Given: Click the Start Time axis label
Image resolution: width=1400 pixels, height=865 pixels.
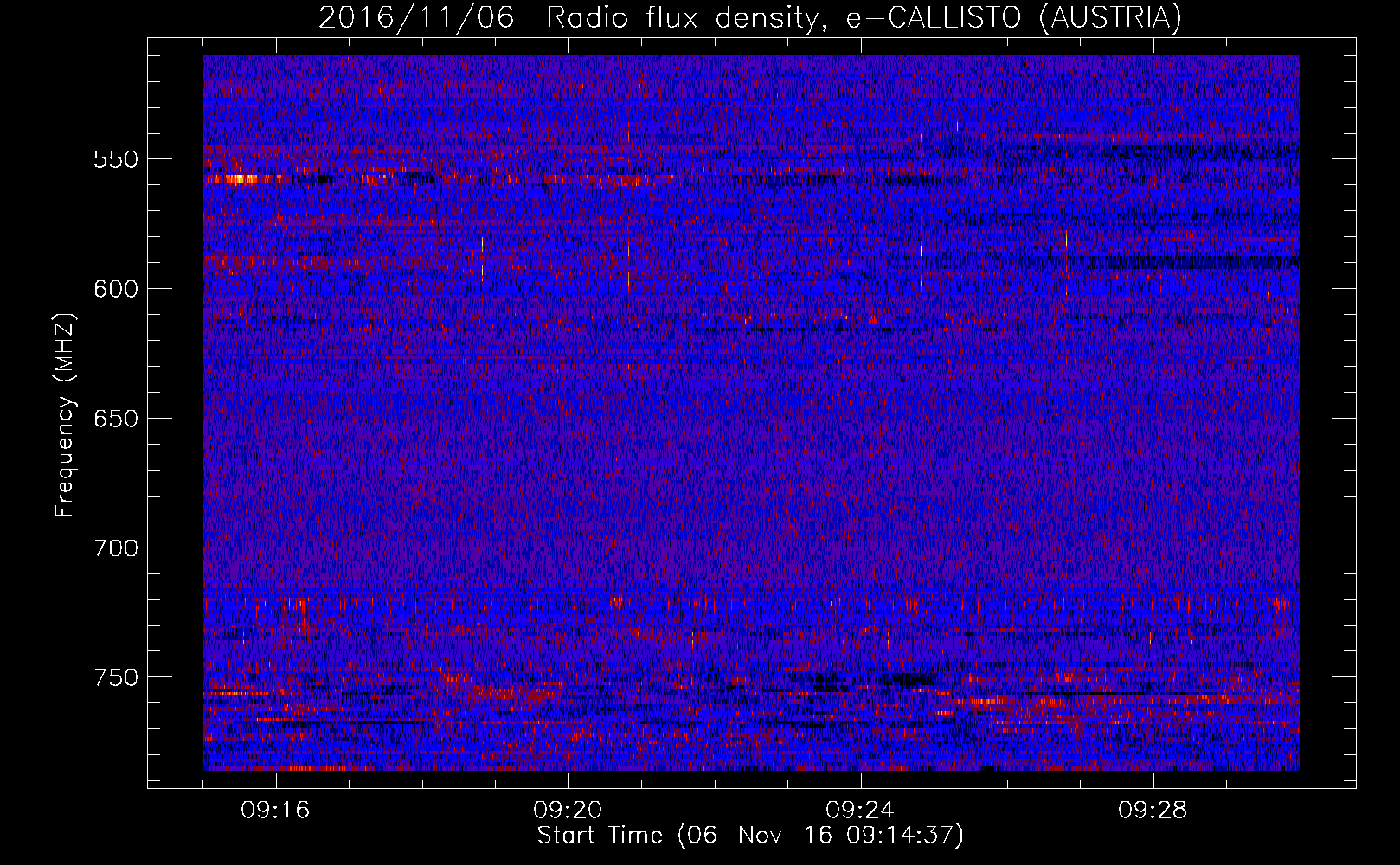Looking at the screenshot, I should 750,835.
